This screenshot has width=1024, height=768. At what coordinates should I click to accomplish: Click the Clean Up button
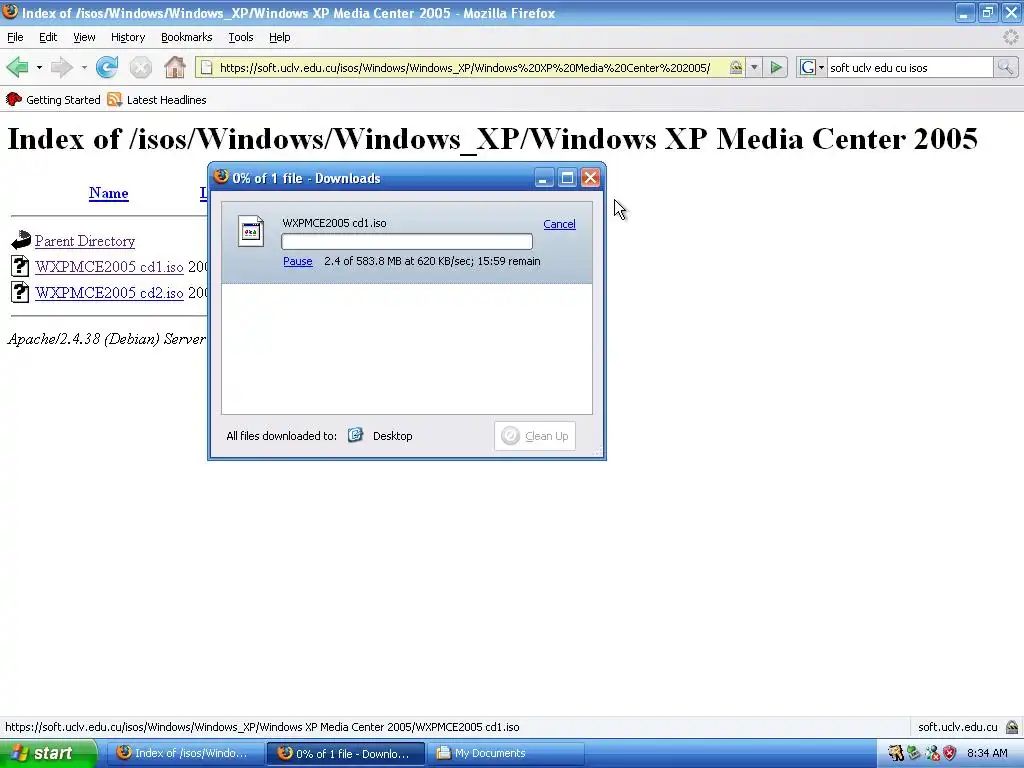coord(535,436)
